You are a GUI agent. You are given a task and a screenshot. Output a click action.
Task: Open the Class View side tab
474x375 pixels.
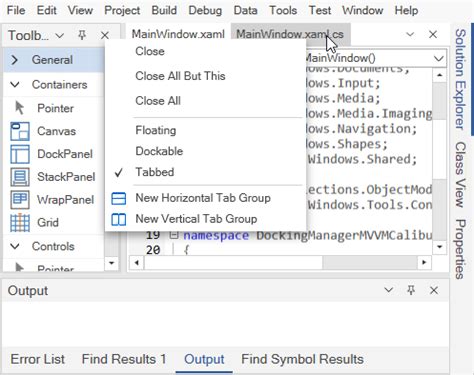tap(460, 175)
